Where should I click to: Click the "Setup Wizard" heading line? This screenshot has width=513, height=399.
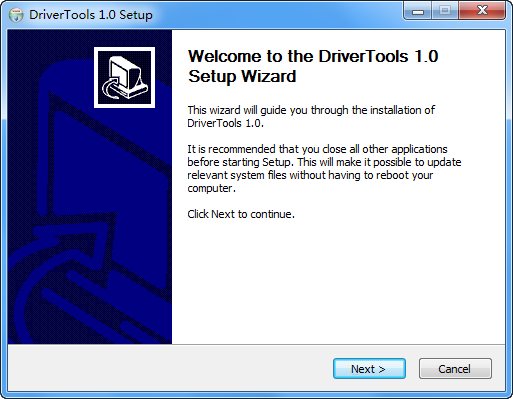click(x=242, y=76)
